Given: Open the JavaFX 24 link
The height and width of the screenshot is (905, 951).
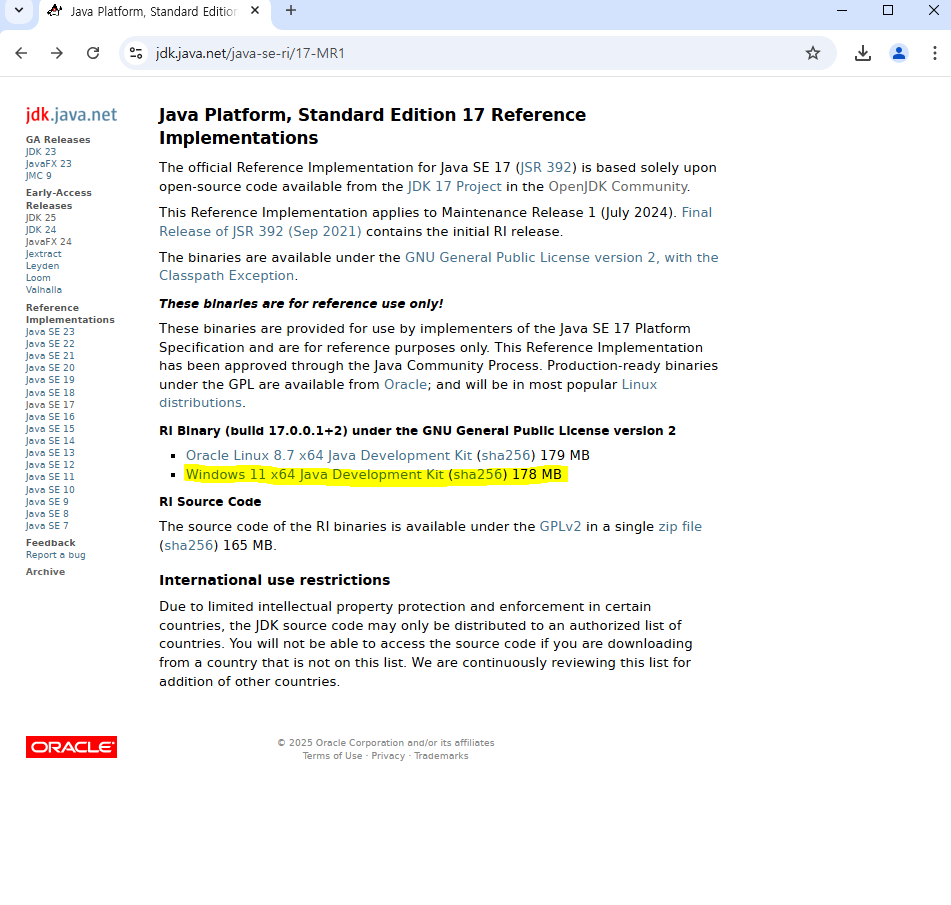Looking at the screenshot, I should pyautogui.click(x=49, y=241).
